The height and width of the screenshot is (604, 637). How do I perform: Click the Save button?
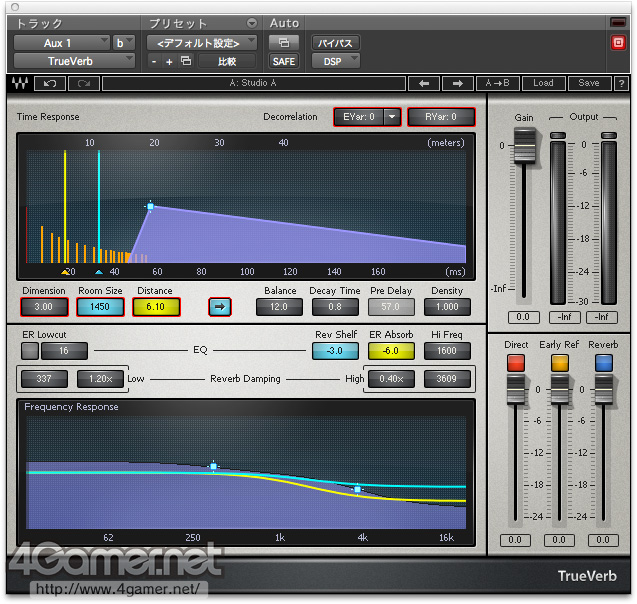(589, 83)
